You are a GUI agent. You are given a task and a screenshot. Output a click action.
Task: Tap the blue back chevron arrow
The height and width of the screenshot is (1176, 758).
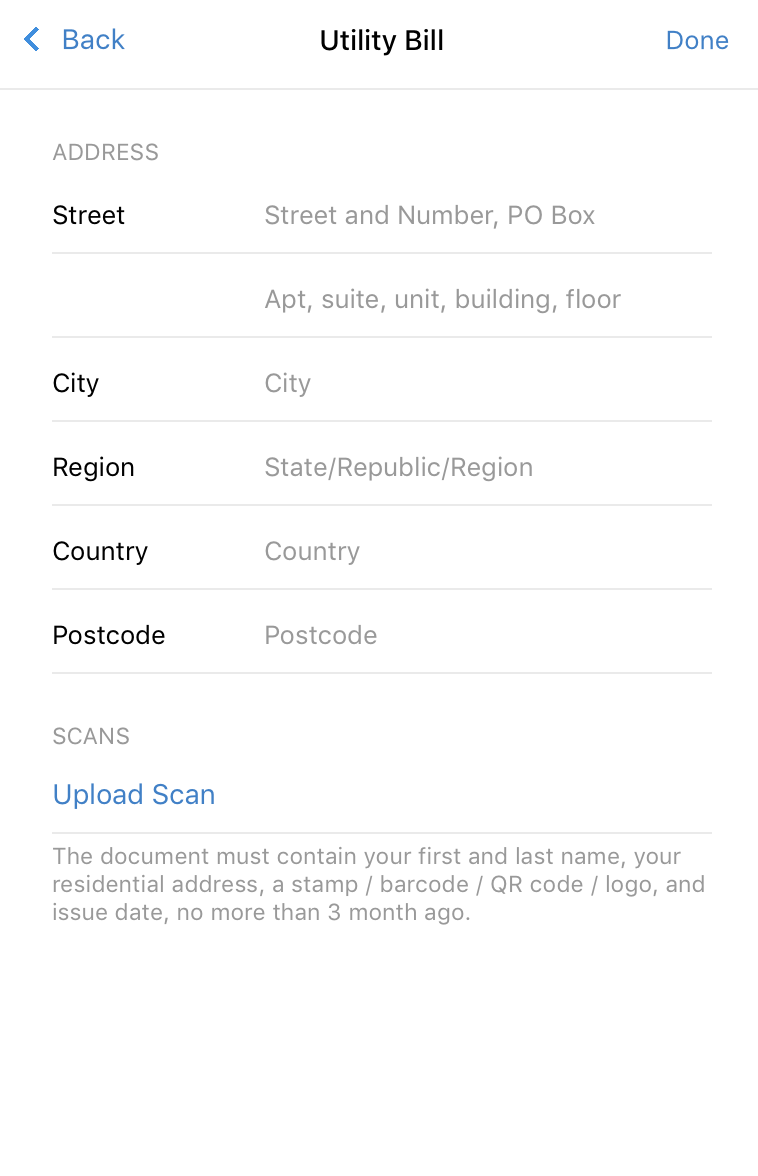(x=31, y=39)
